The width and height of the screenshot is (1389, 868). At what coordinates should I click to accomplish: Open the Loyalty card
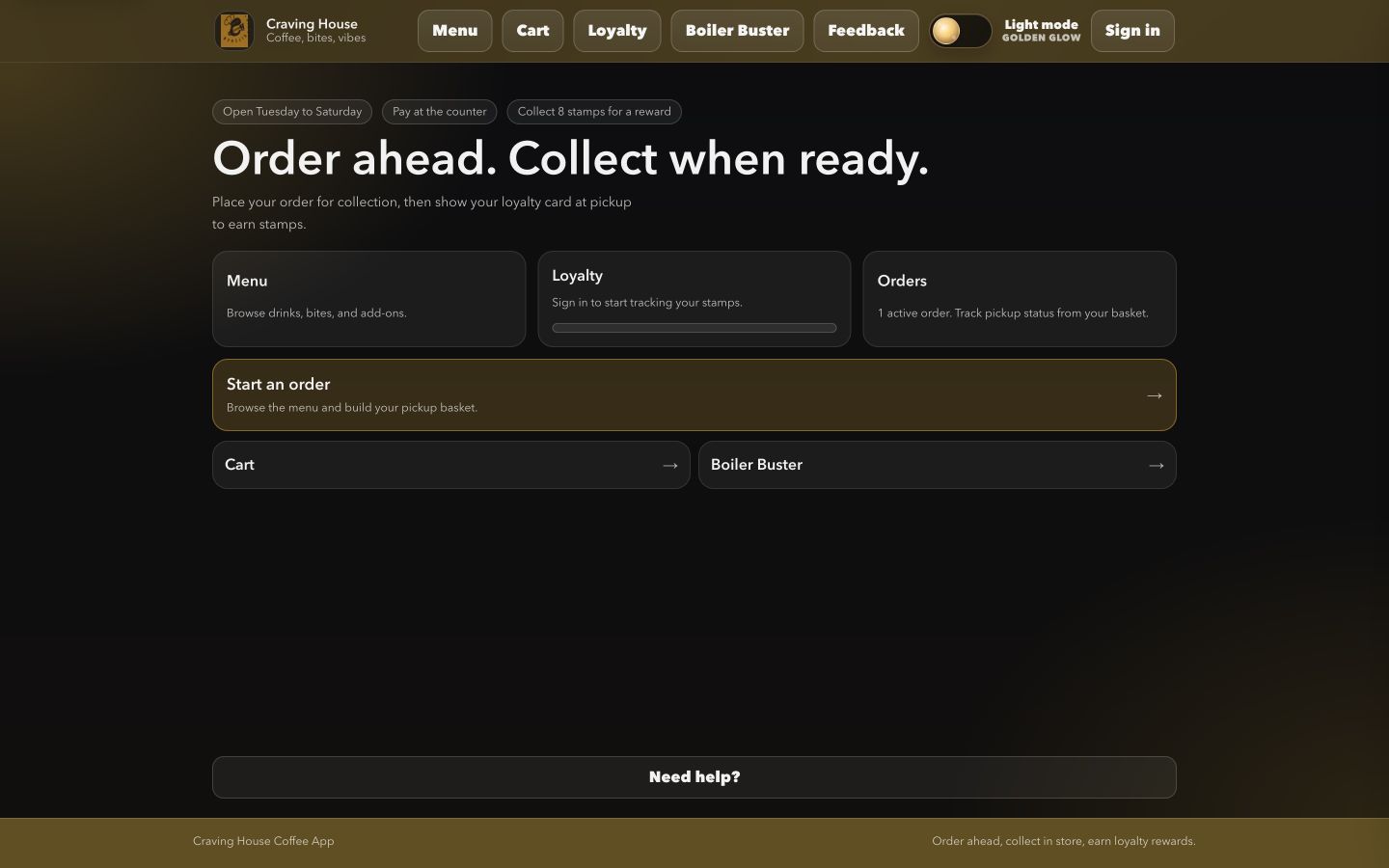[694, 299]
